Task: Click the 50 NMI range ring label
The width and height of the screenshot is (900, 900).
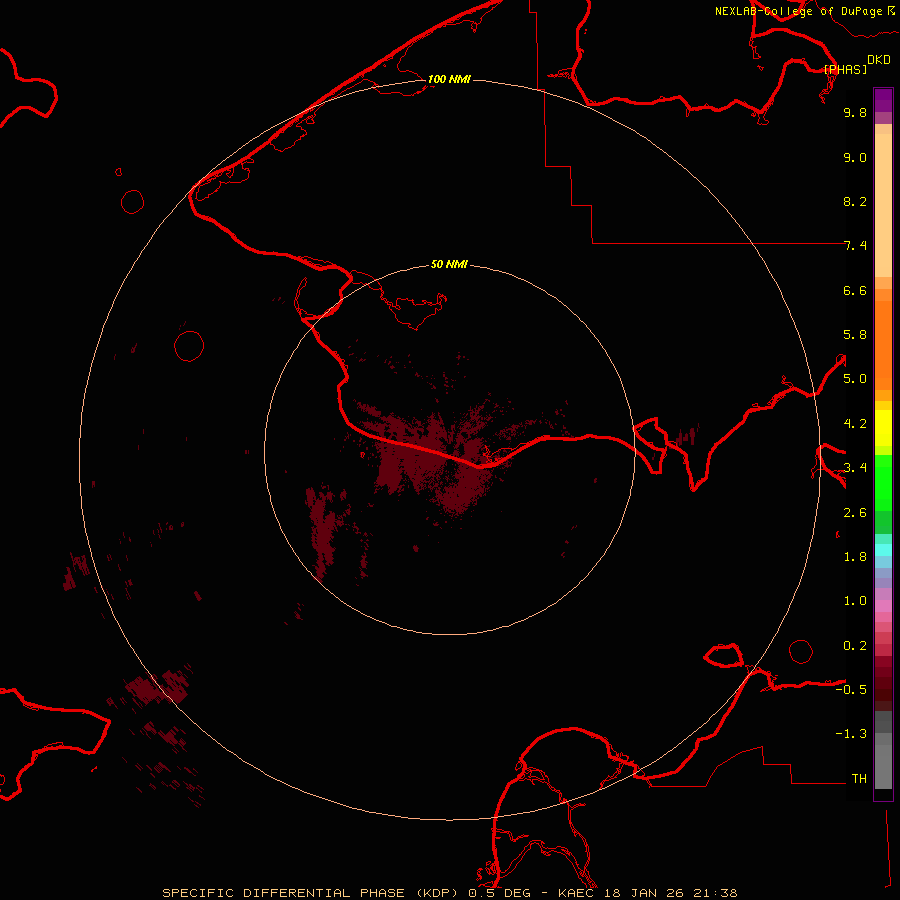Action: [449, 264]
